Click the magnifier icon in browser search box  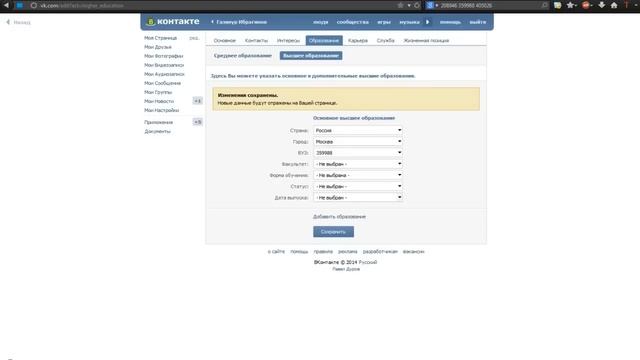544,5
